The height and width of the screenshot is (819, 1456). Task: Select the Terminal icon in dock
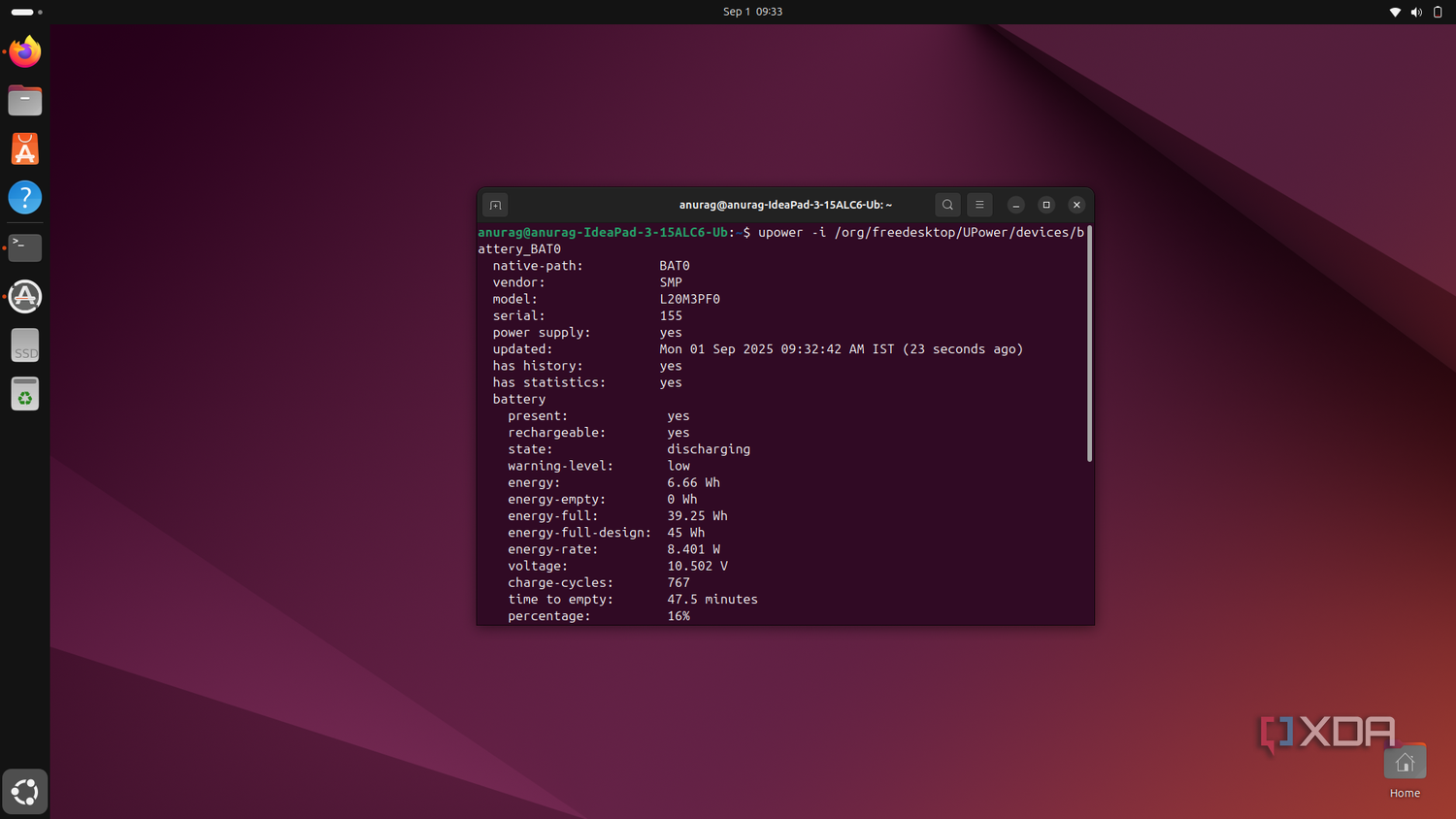[25, 247]
